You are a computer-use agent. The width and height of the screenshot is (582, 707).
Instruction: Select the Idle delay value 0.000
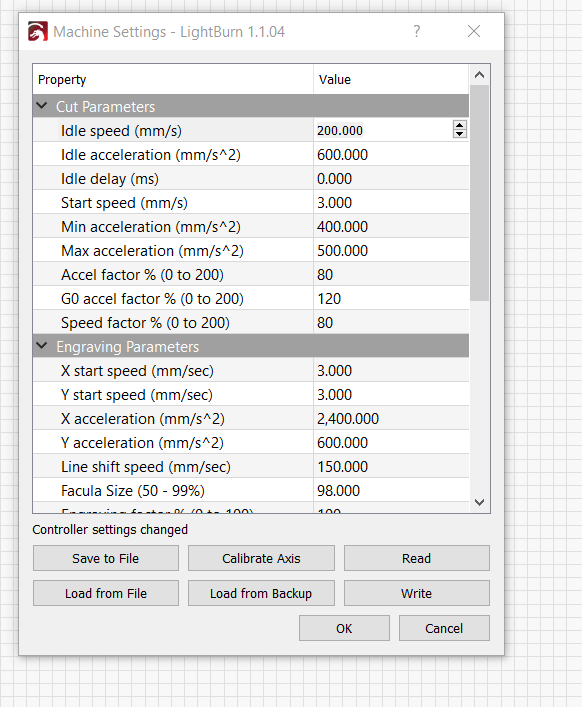click(x=334, y=179)
